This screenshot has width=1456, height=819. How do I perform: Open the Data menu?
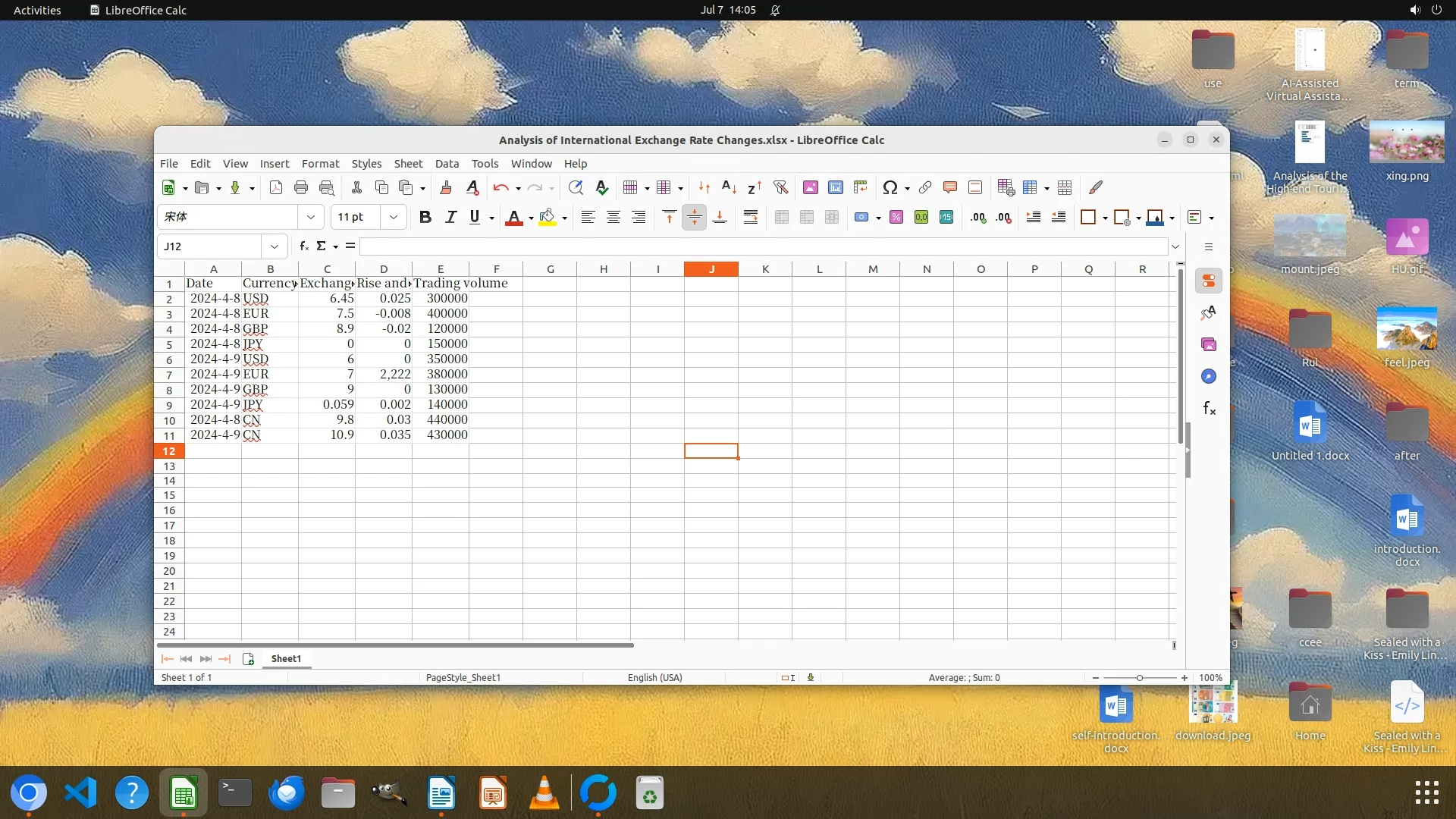coord(447,164)
